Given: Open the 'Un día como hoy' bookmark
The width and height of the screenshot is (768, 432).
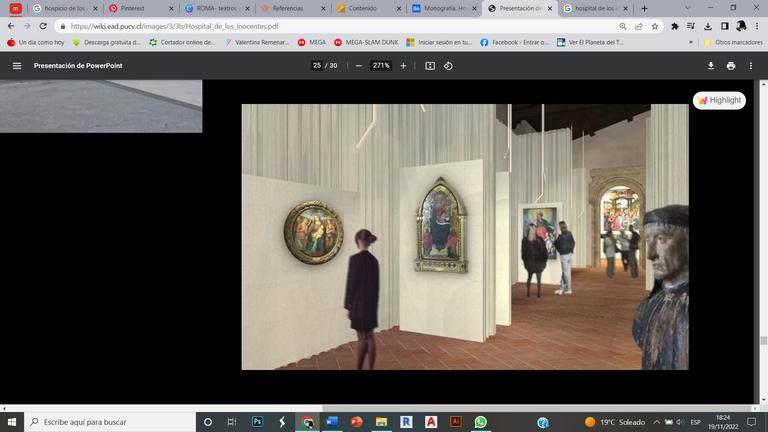Looking at the screenshot, I should click(36, 43).
